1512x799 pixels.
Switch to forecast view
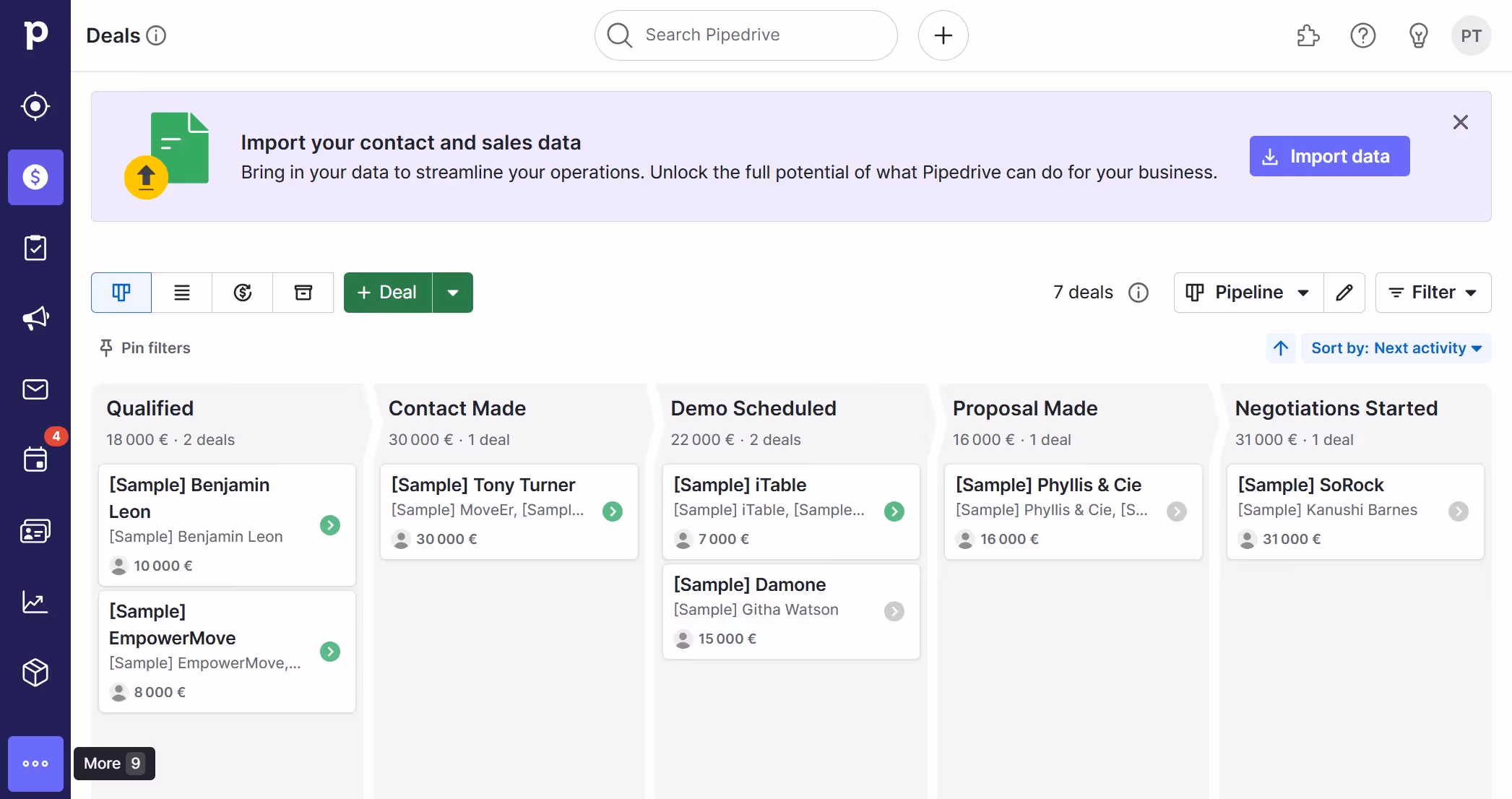click(x=242, y=293)
